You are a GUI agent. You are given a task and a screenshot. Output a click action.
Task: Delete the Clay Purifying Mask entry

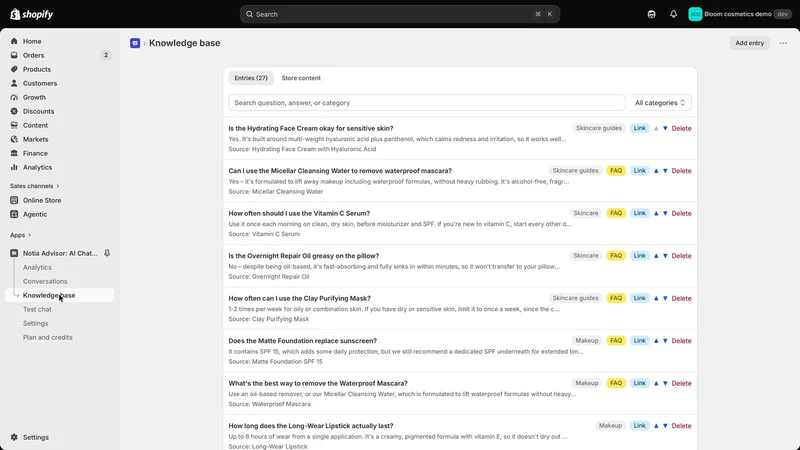point(681,298)
